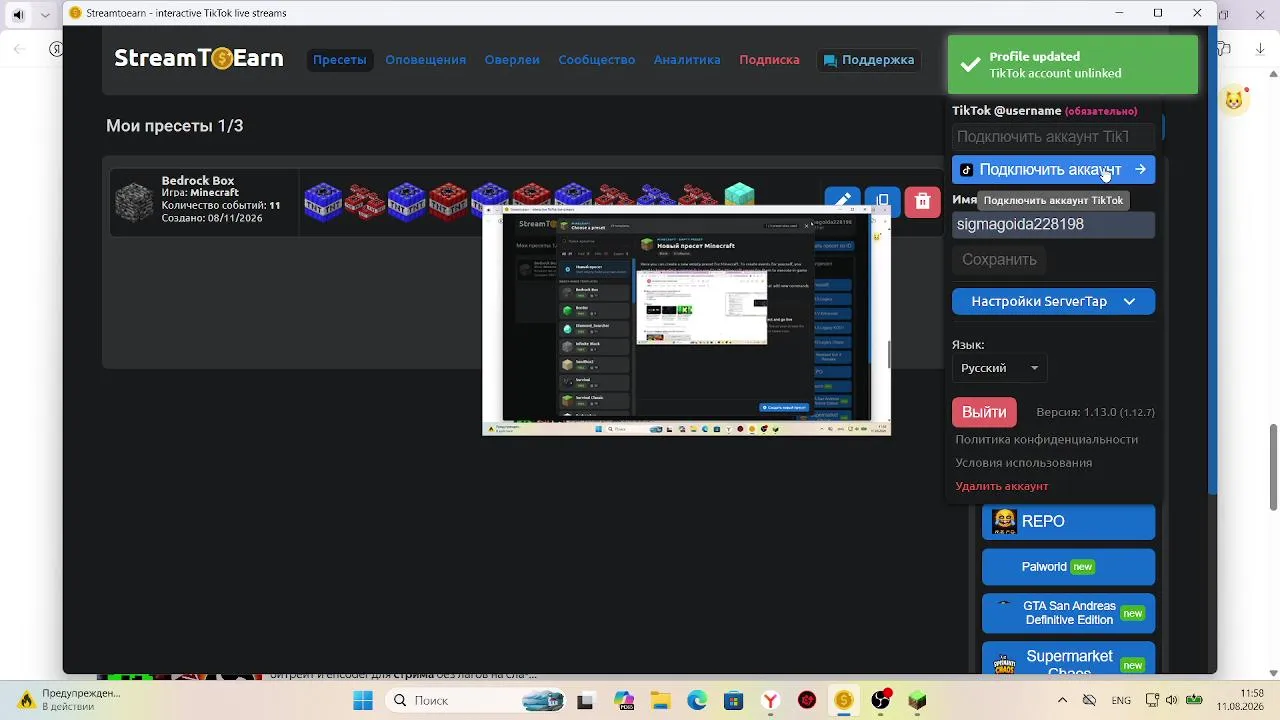The width and height of the screenshot is (1280, 720).
Task: Open the Оповещения tab
Action: [x=426, y=60]
